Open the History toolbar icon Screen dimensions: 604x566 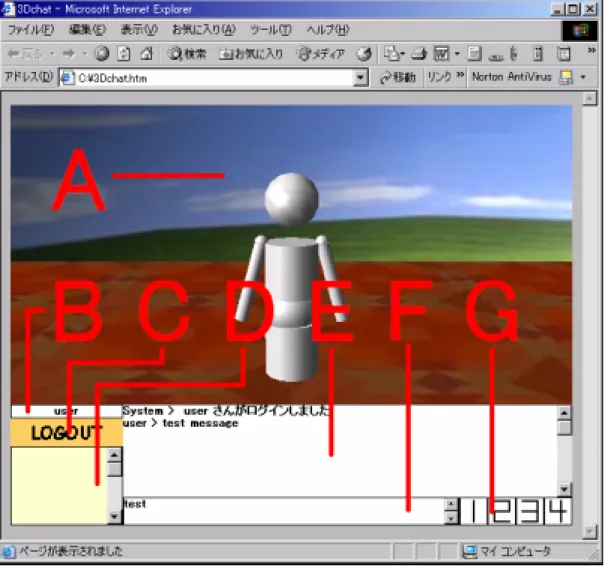[x=363, y=54]
